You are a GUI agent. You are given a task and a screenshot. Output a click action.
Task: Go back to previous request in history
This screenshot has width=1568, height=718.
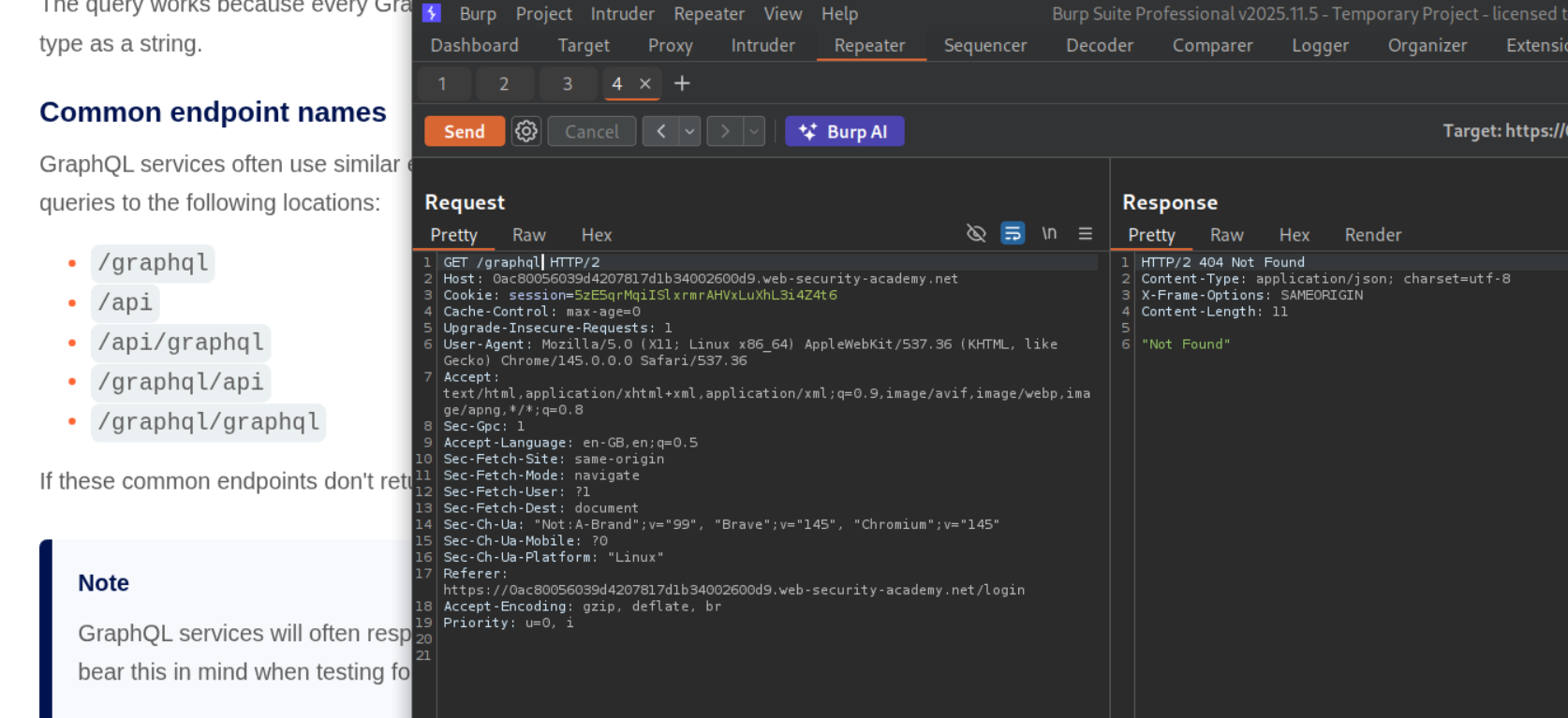pos(661,132)
